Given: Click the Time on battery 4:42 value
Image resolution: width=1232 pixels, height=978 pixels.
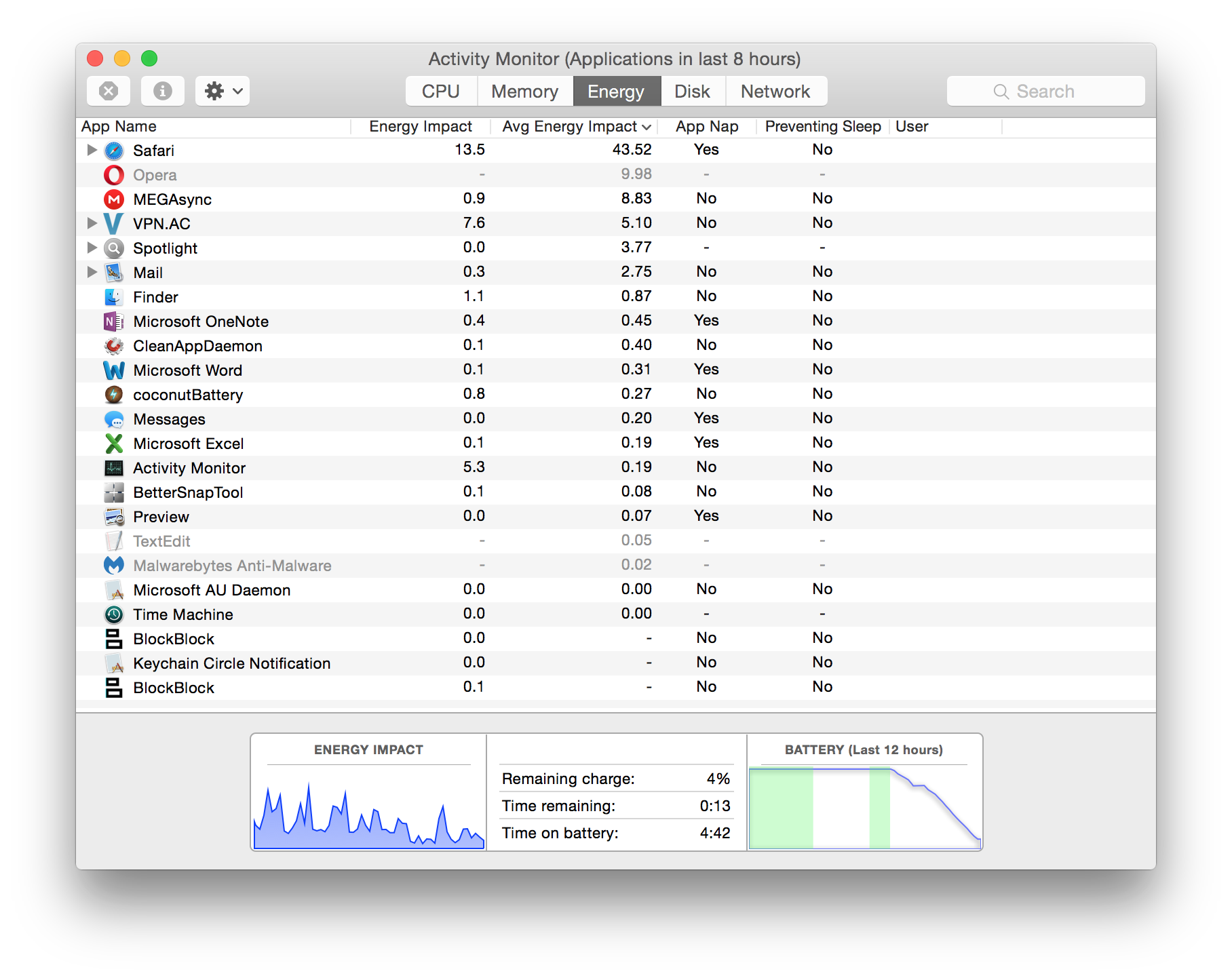Looking at the screenshot, I should click(715, 833).
